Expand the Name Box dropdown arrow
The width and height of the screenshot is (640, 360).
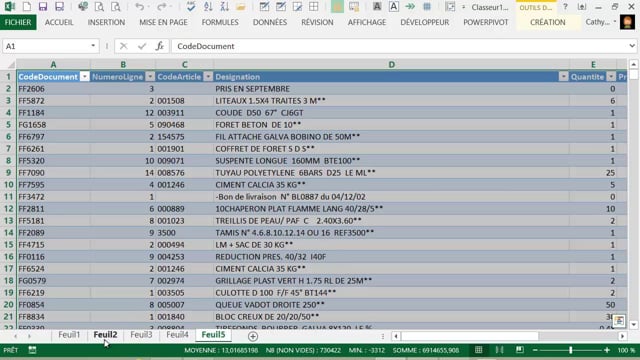(93, 46)
